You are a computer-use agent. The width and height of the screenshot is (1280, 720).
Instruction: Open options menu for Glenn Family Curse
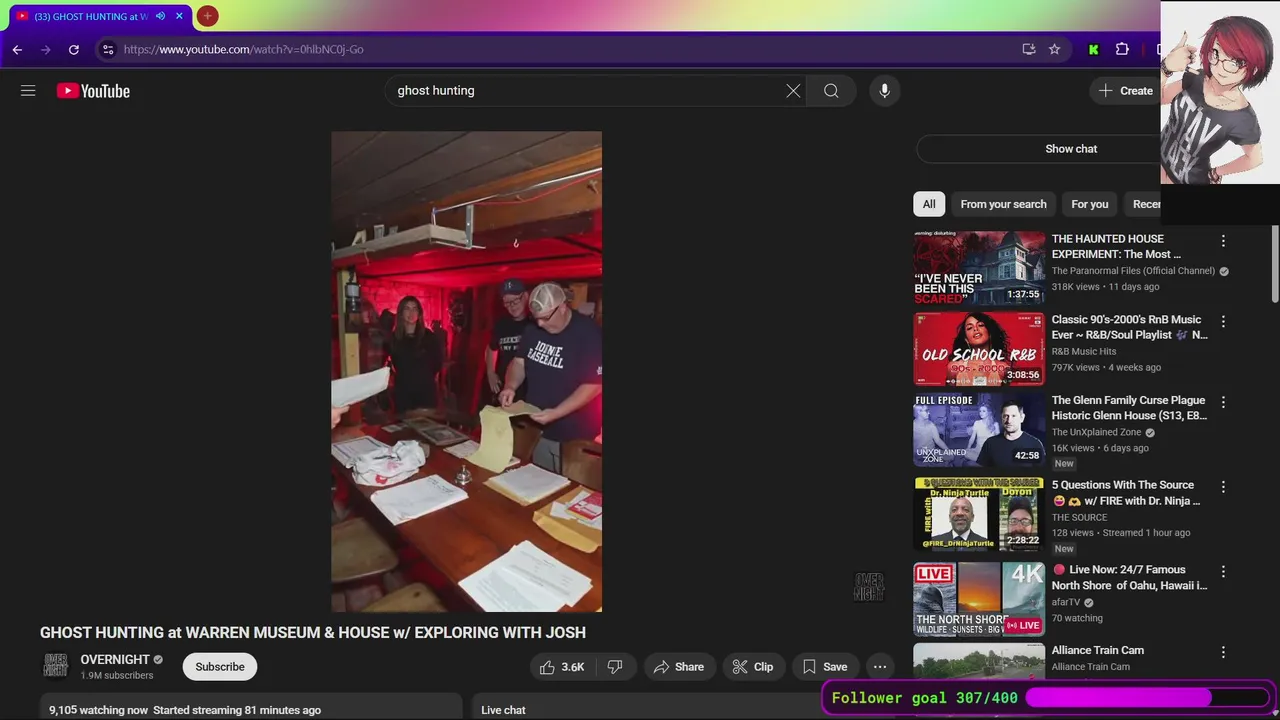pos(1223,402)
